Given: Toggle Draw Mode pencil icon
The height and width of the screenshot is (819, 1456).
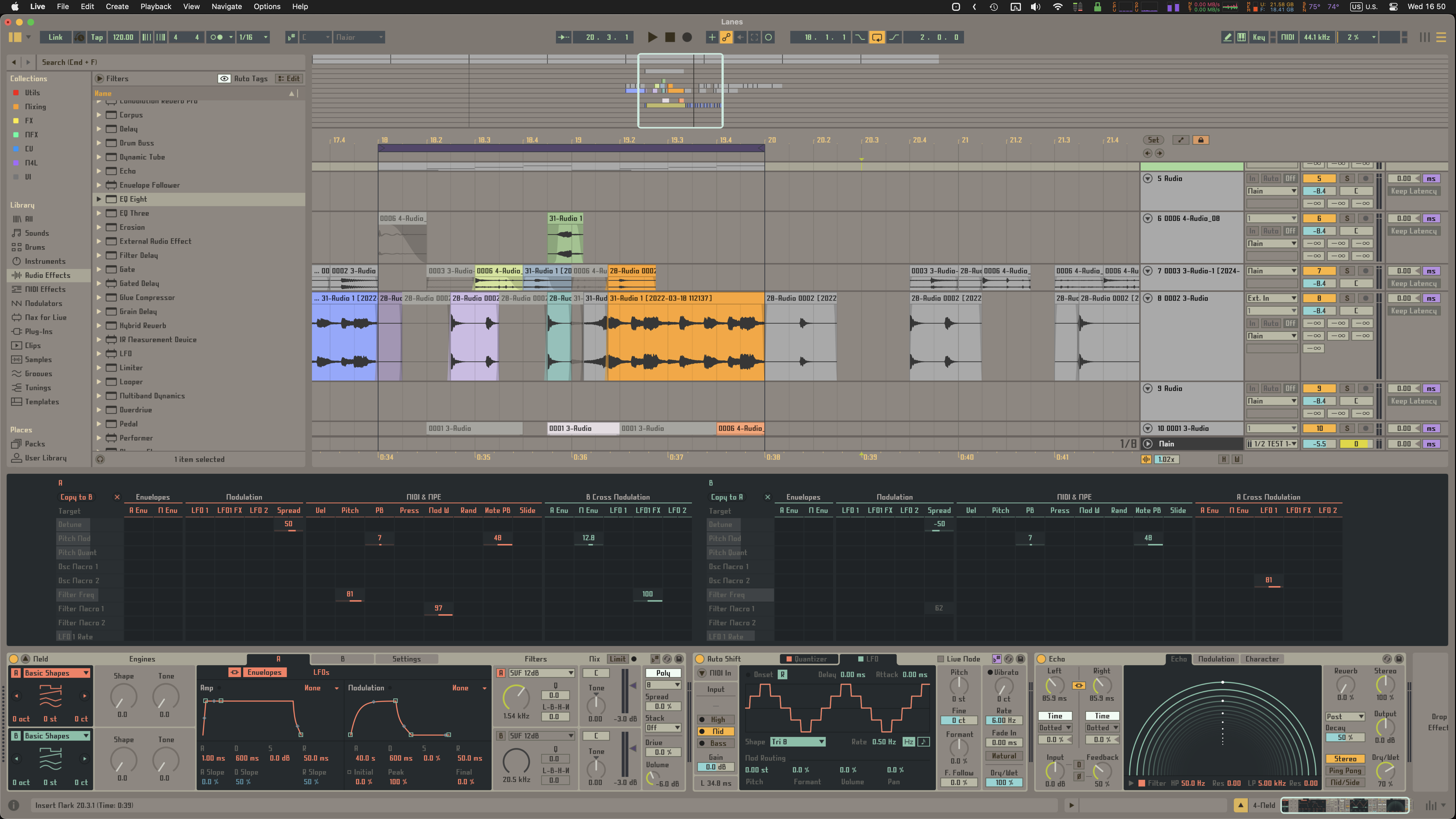Looking at the screenshot, I should [1227, 37].
